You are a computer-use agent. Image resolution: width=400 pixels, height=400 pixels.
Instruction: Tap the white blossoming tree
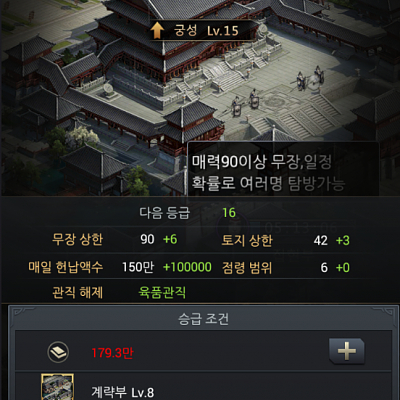point(82,137)
